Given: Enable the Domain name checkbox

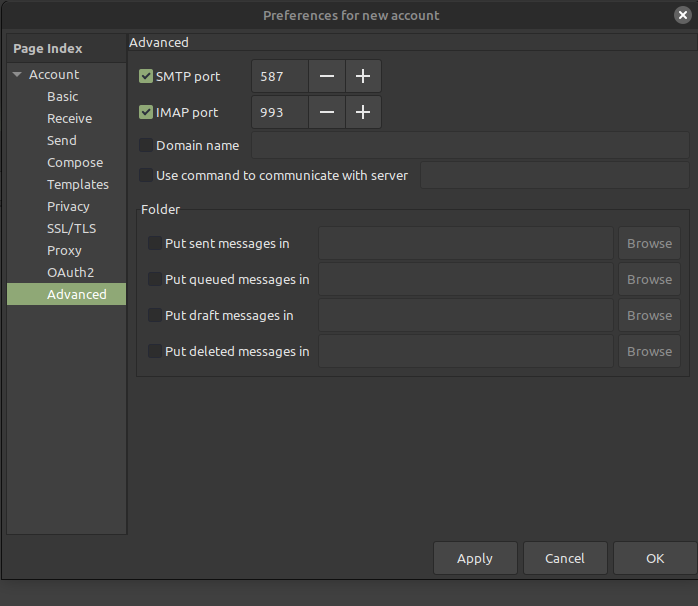Looking at the screenshot, I should click(x=146, y=145).
